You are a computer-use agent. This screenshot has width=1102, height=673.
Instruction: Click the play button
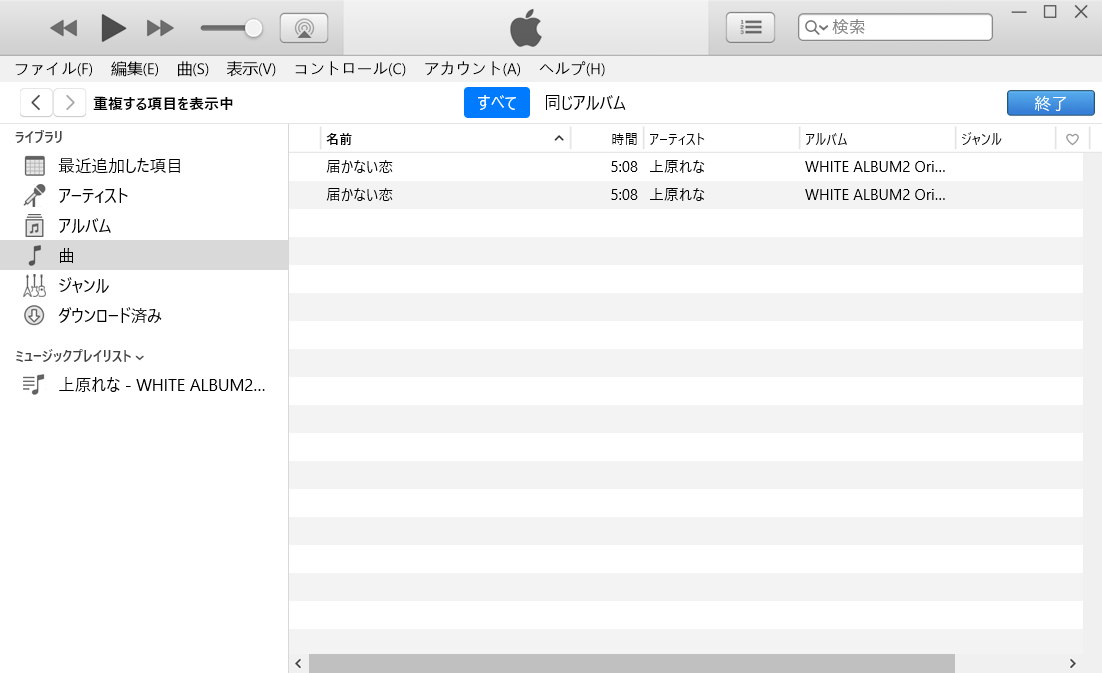113,28
